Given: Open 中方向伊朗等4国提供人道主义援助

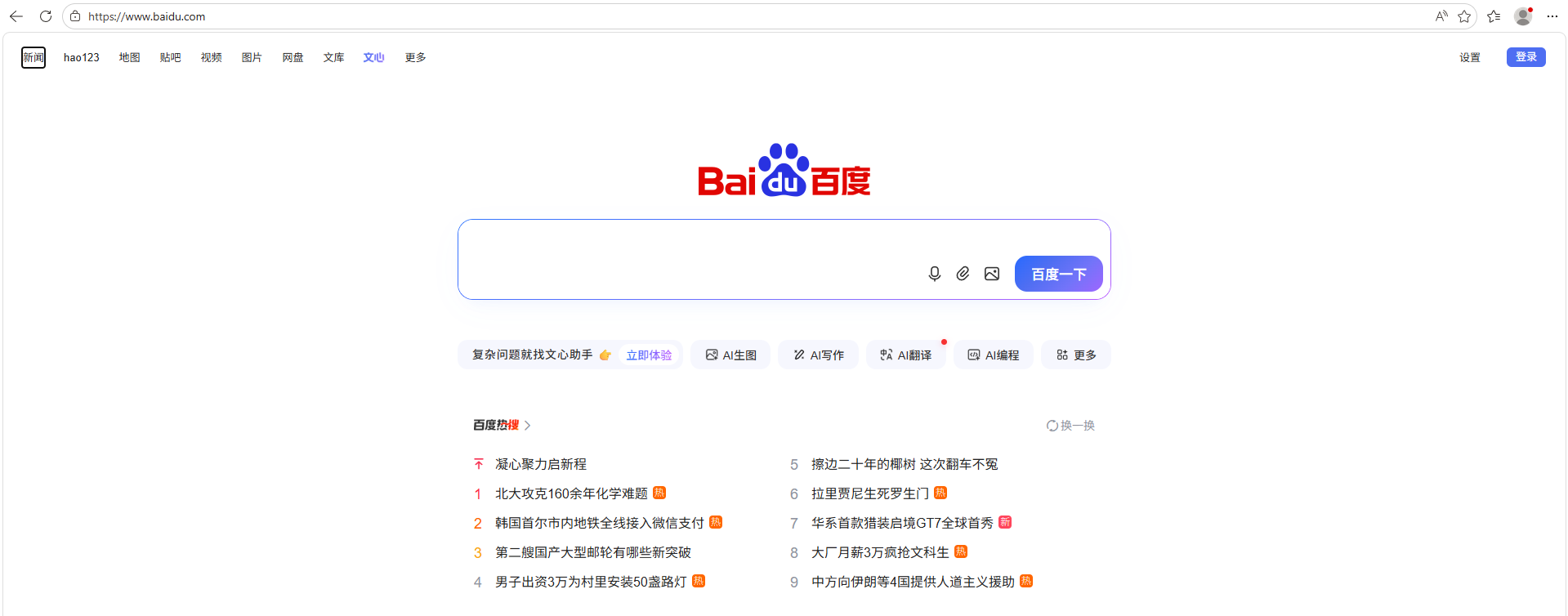Looking at the screenshot, I should (913, 582).
